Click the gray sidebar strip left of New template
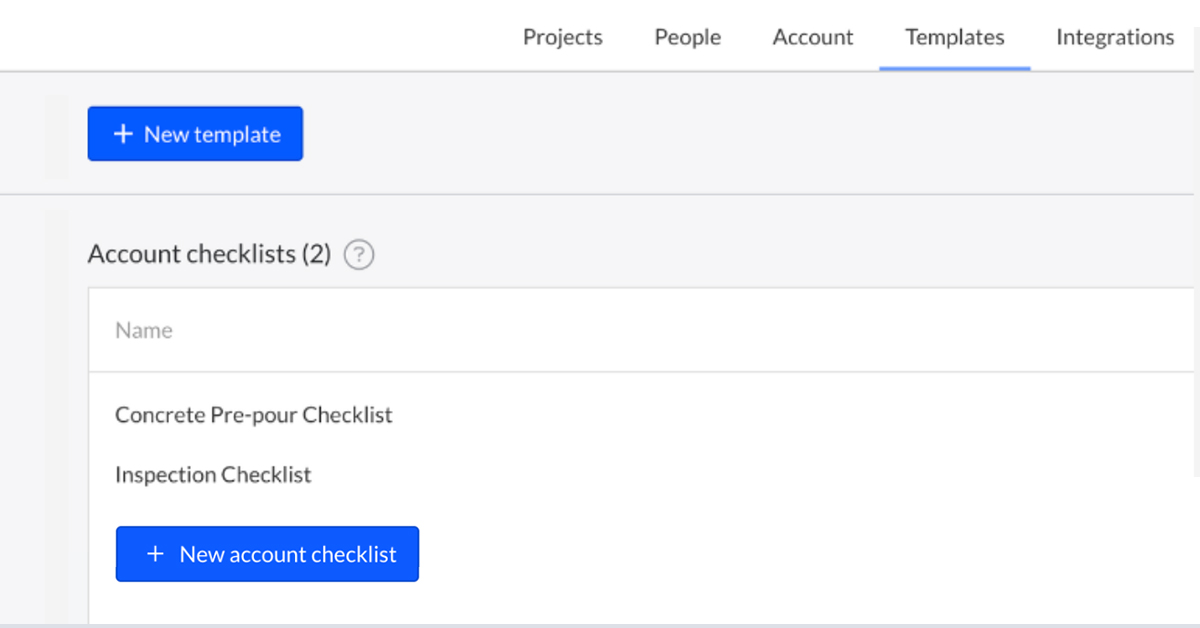 point(57,136)
